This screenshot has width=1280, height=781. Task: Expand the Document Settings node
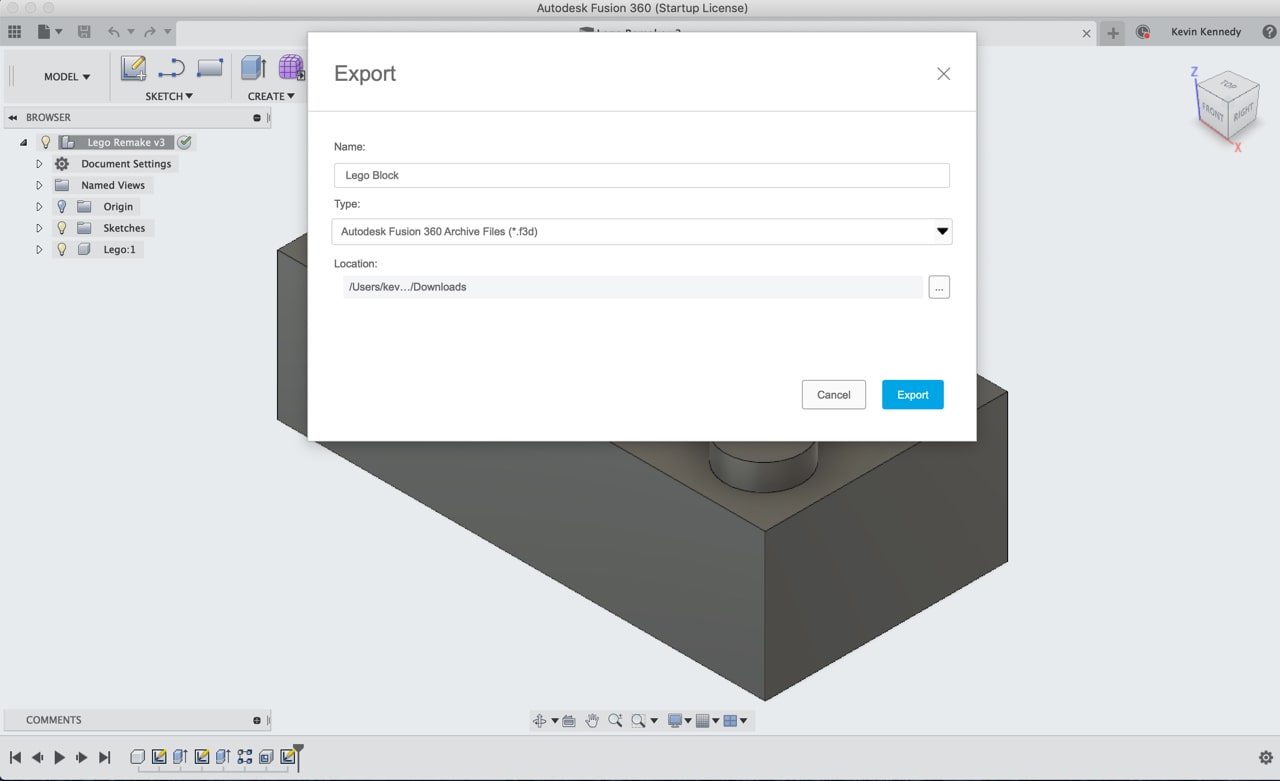pyautogui.click(x=39, y=164)
